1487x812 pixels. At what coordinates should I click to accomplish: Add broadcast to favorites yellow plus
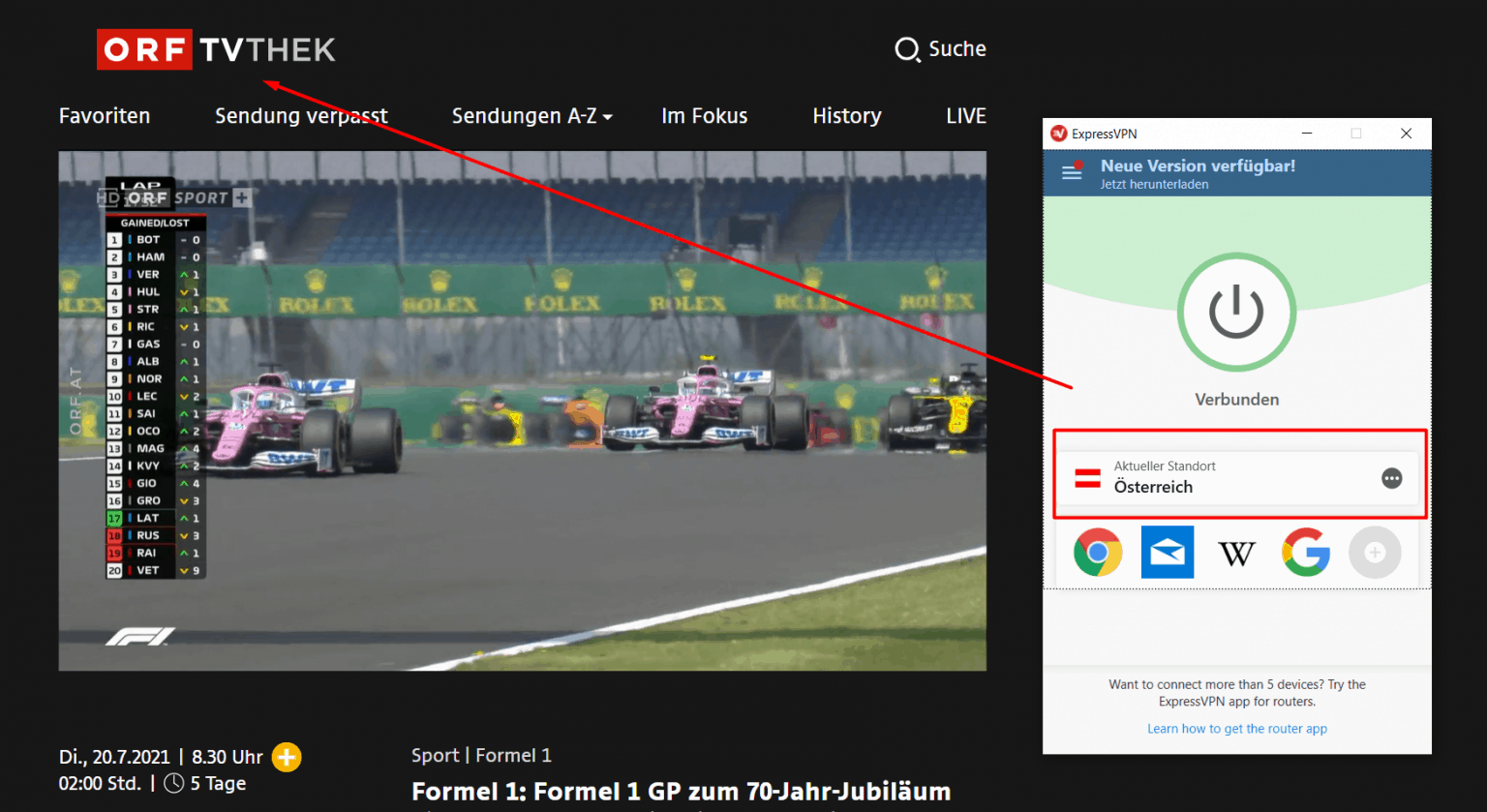[287, 757]
